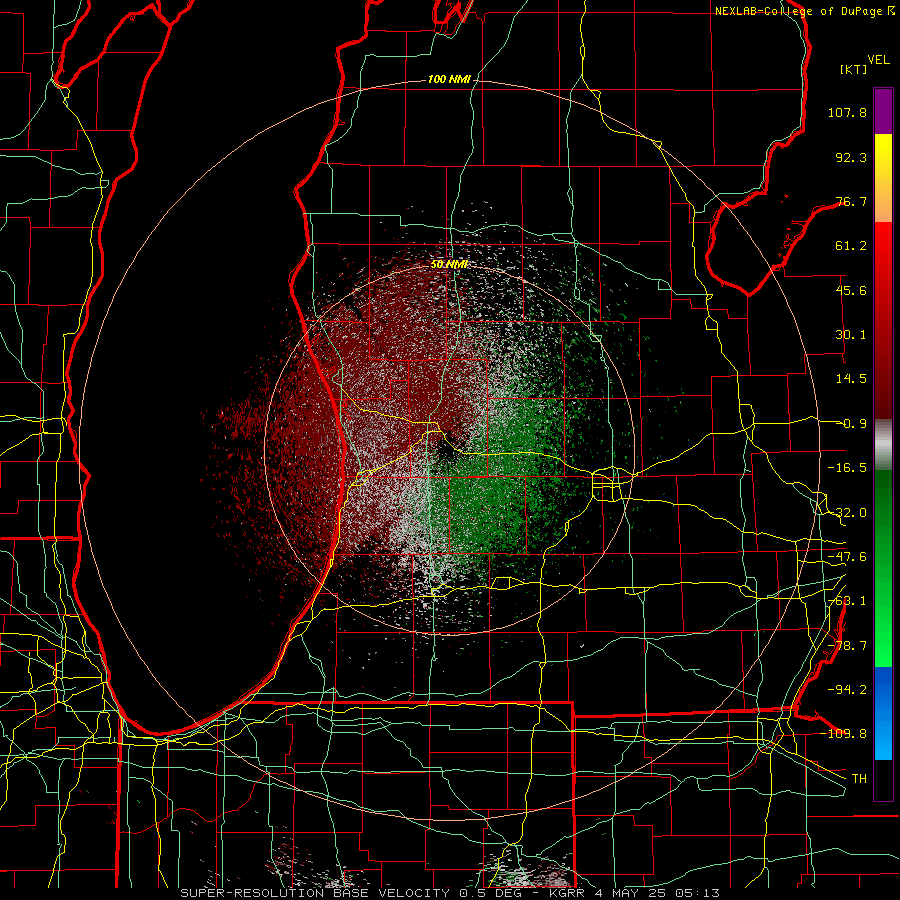Image resolution: width=900 pixels, height=900 pixels.
Task: Click the 50 NMI range ring label
Action: click(x=449, y=264)
